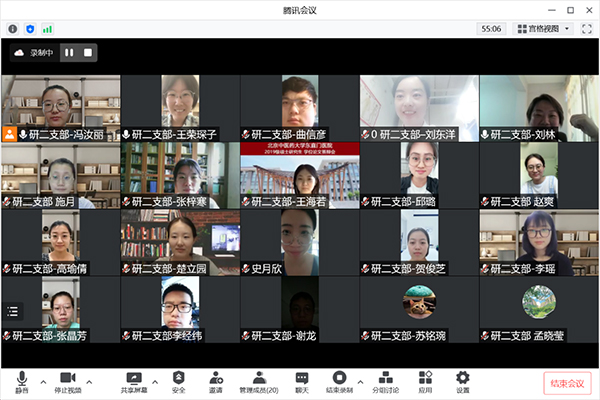The image size is (600, 400).
Task: Stop video with the camera button
Action: click(x=66, y=380)
